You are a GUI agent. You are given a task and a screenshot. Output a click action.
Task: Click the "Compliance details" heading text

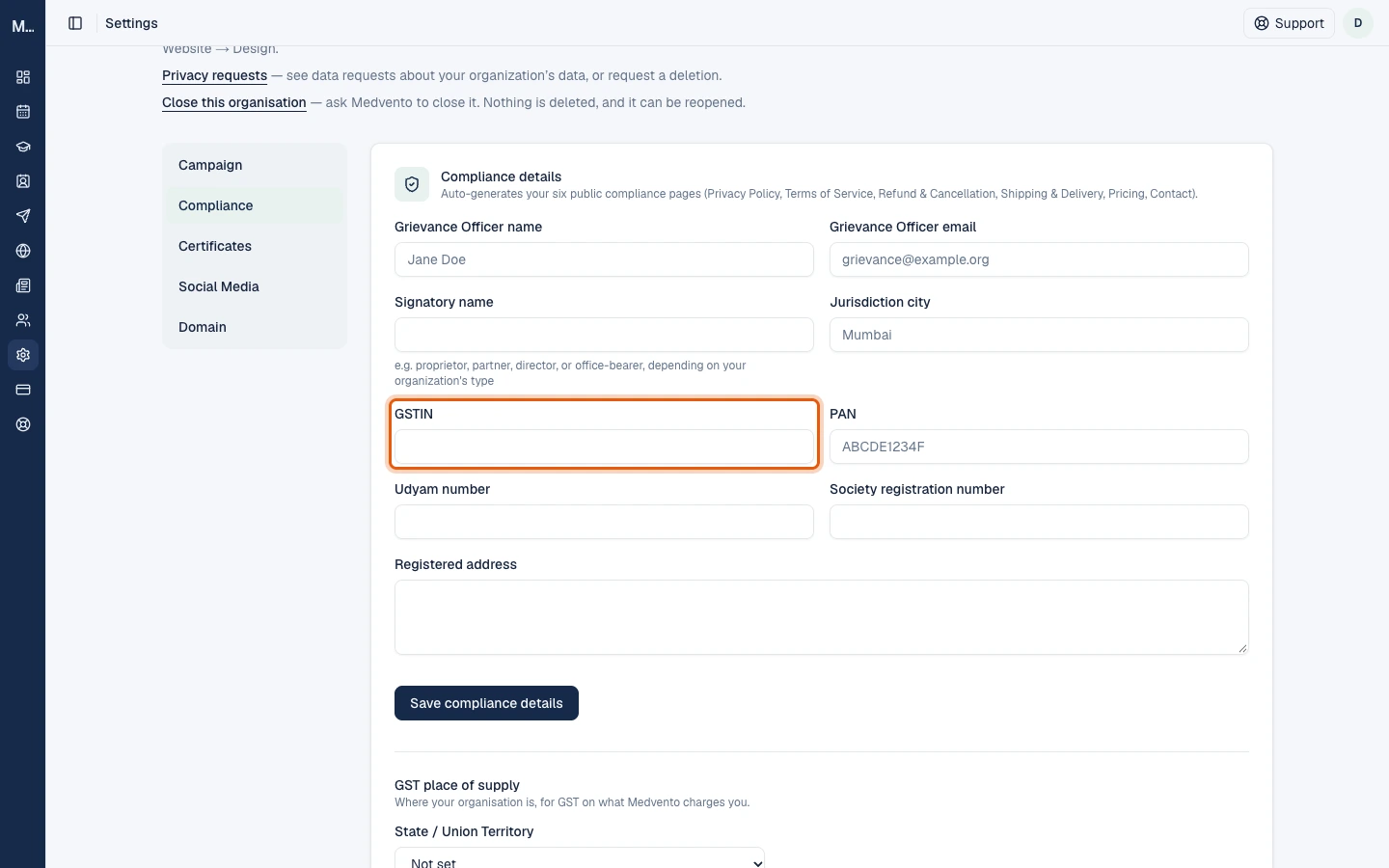(x=501, y=176)
